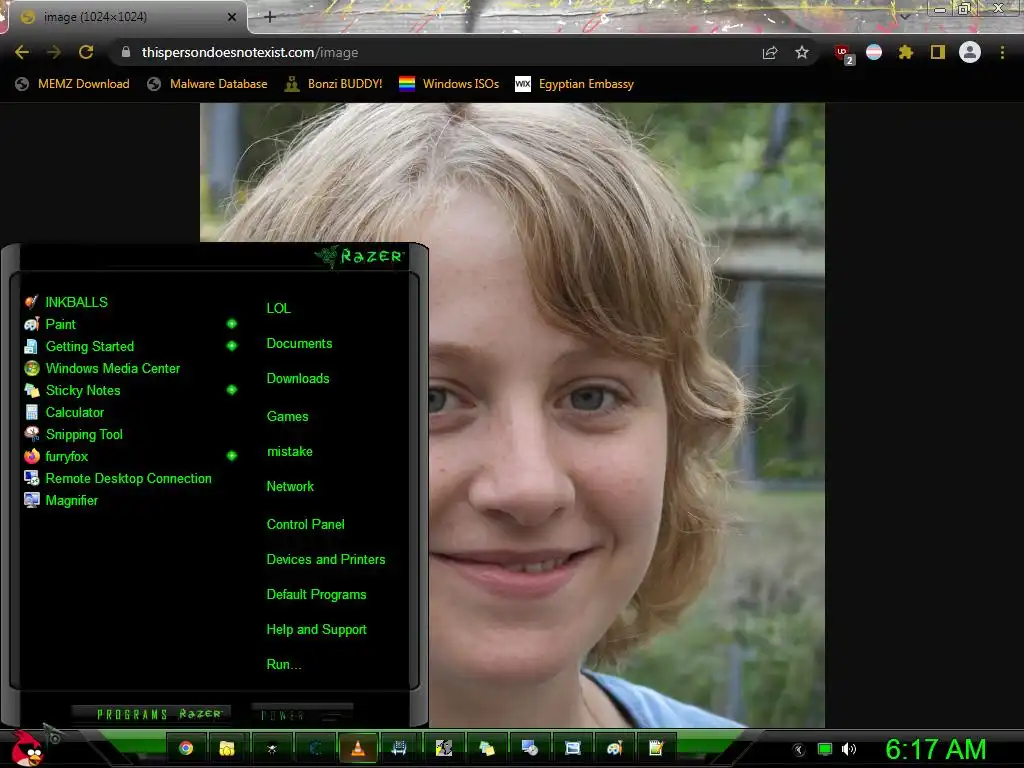Go forward using the browser forward arrow
1024x768 pixels.
[x=54, y=52]
